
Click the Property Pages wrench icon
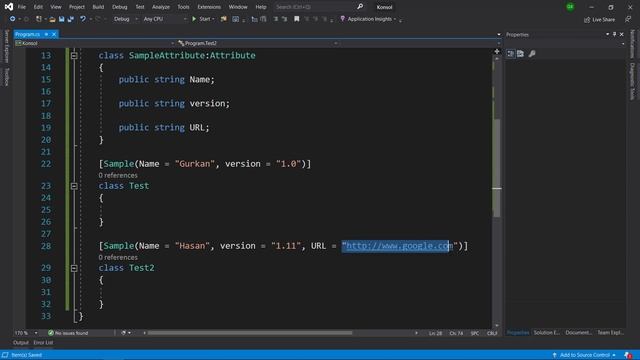click(532, 53)
